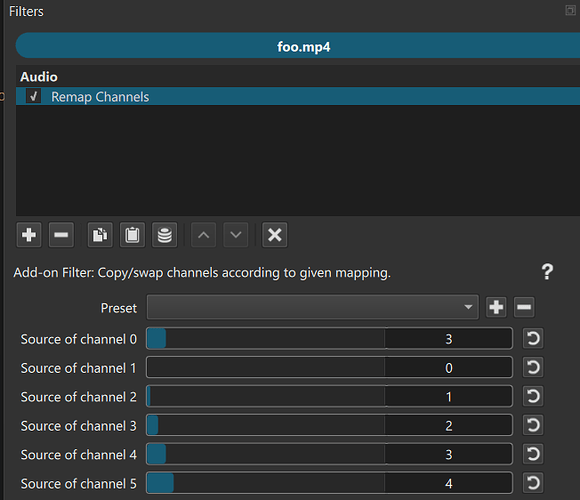The height and width of the screenshot is (500, 580).
Task: Click the channel 1 value field showing 0
Action: 448,367
